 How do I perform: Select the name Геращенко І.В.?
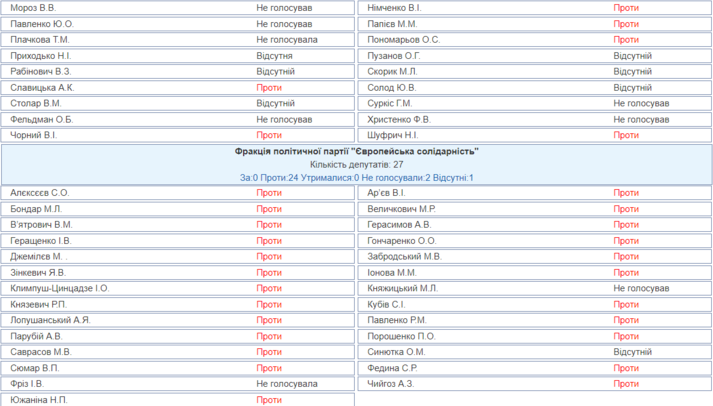(x=41, y=241)
